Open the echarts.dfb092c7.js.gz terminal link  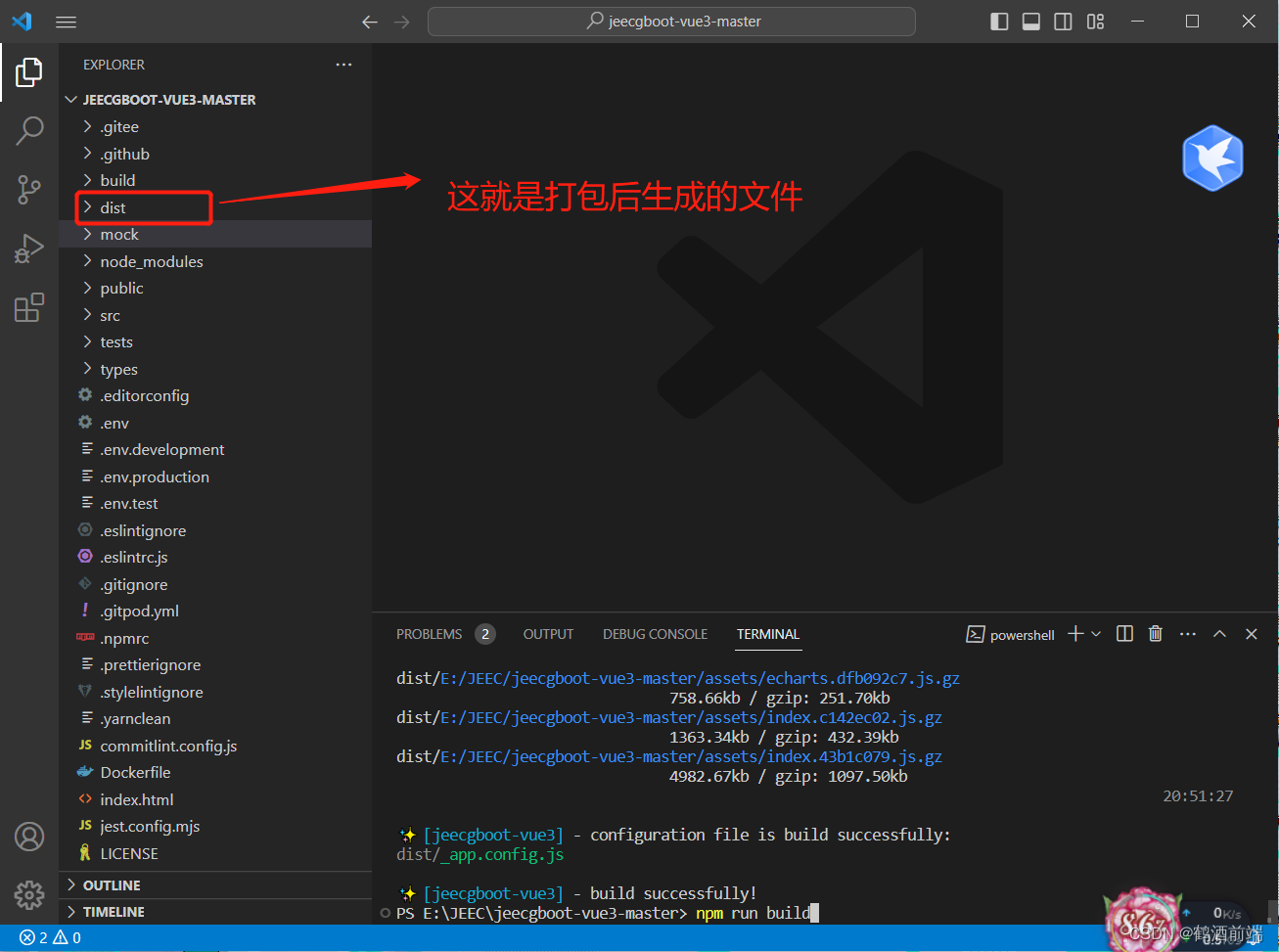tap(700, 678)
